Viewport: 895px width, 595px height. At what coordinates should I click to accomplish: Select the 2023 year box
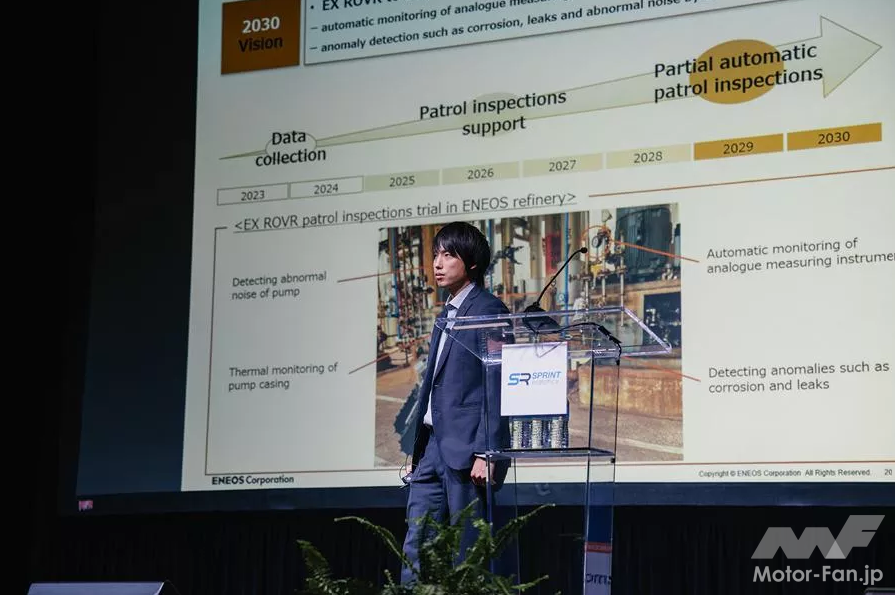[x=252, y=194]
